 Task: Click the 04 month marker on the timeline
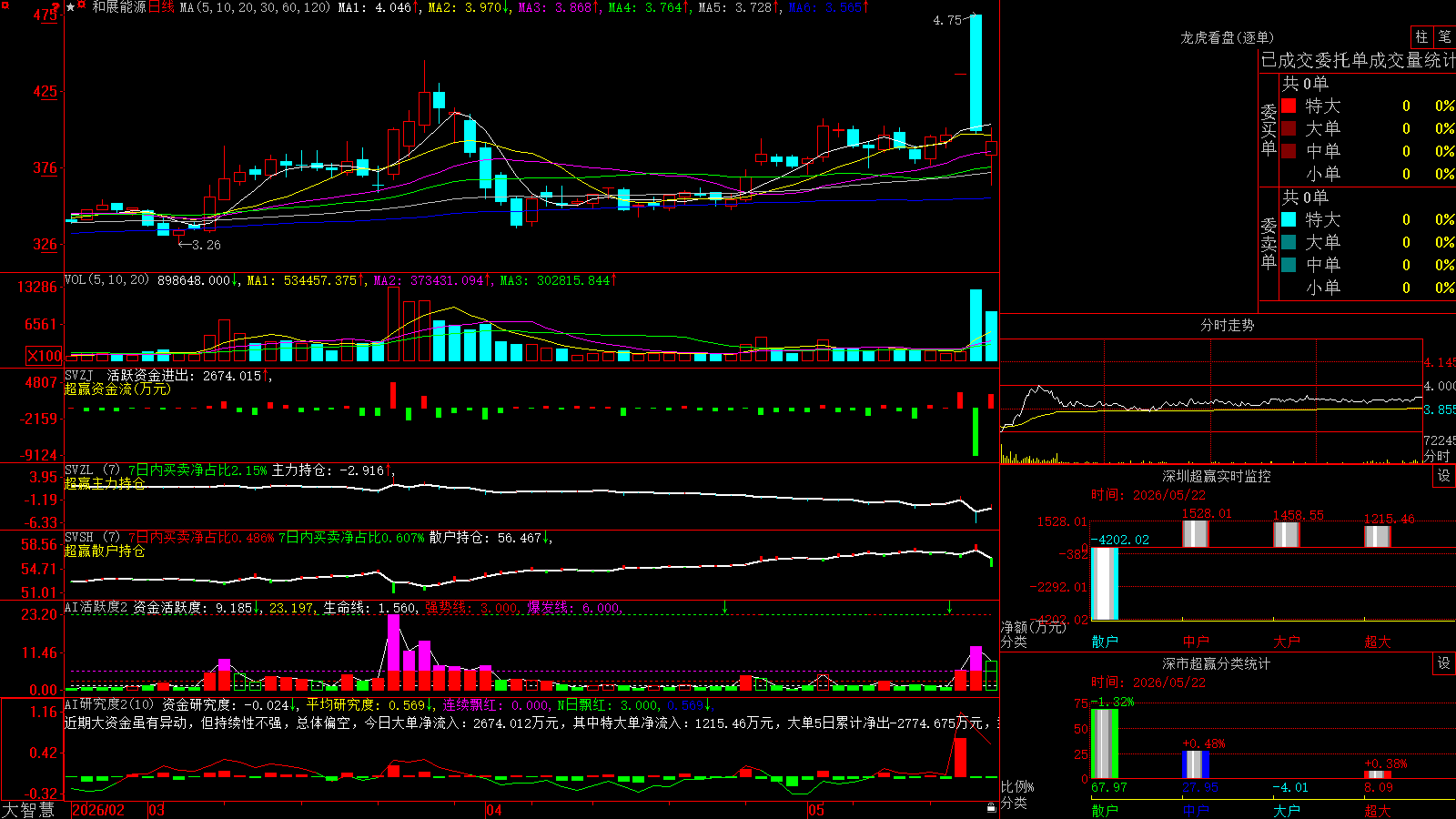pos(493,810)
